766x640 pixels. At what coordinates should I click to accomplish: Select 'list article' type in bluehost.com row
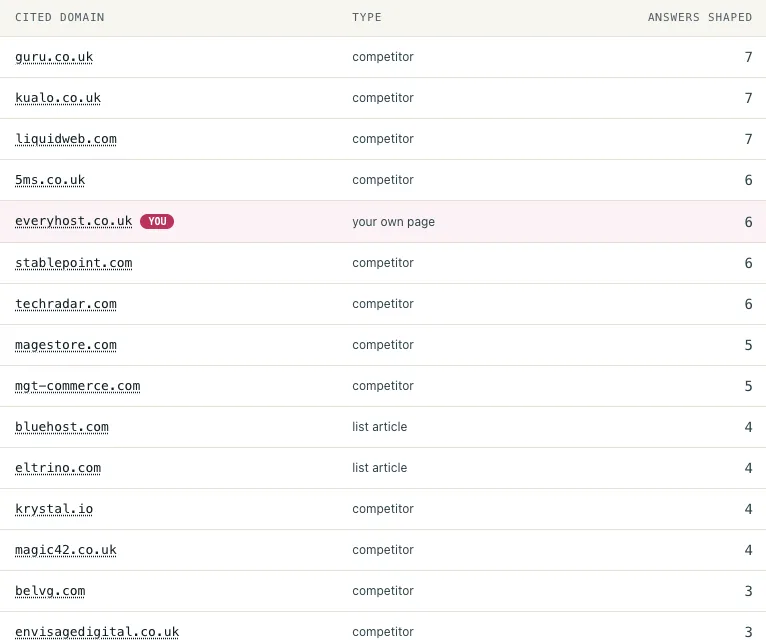click(380, 427)
